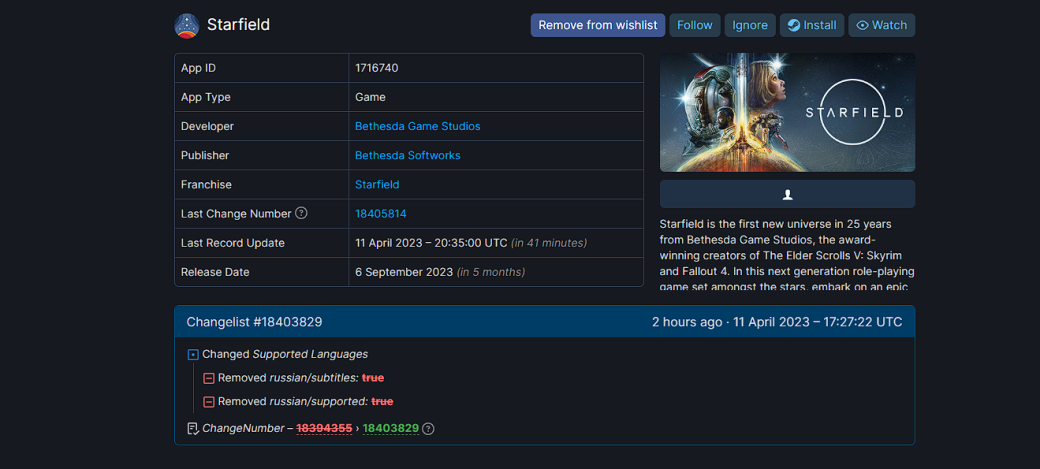Click the Release Date row label
The image size is (1040, 469).
(216, 272)
